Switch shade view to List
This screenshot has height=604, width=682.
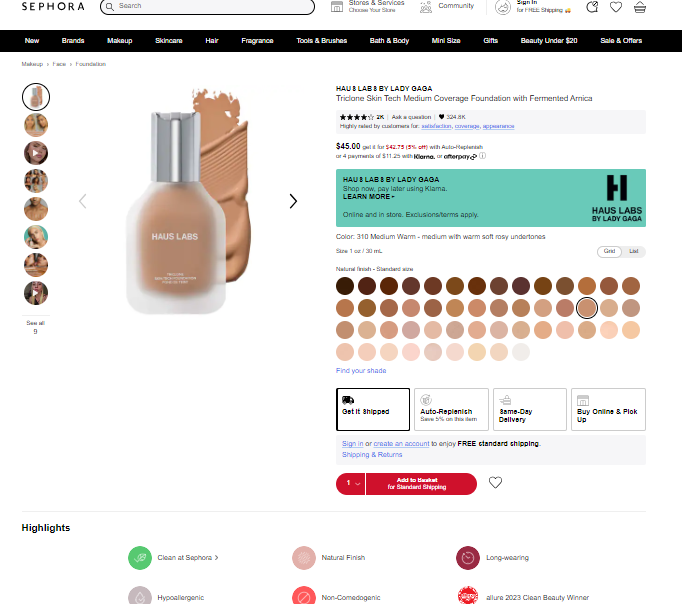pyautogui.click(x=633, y=251)
